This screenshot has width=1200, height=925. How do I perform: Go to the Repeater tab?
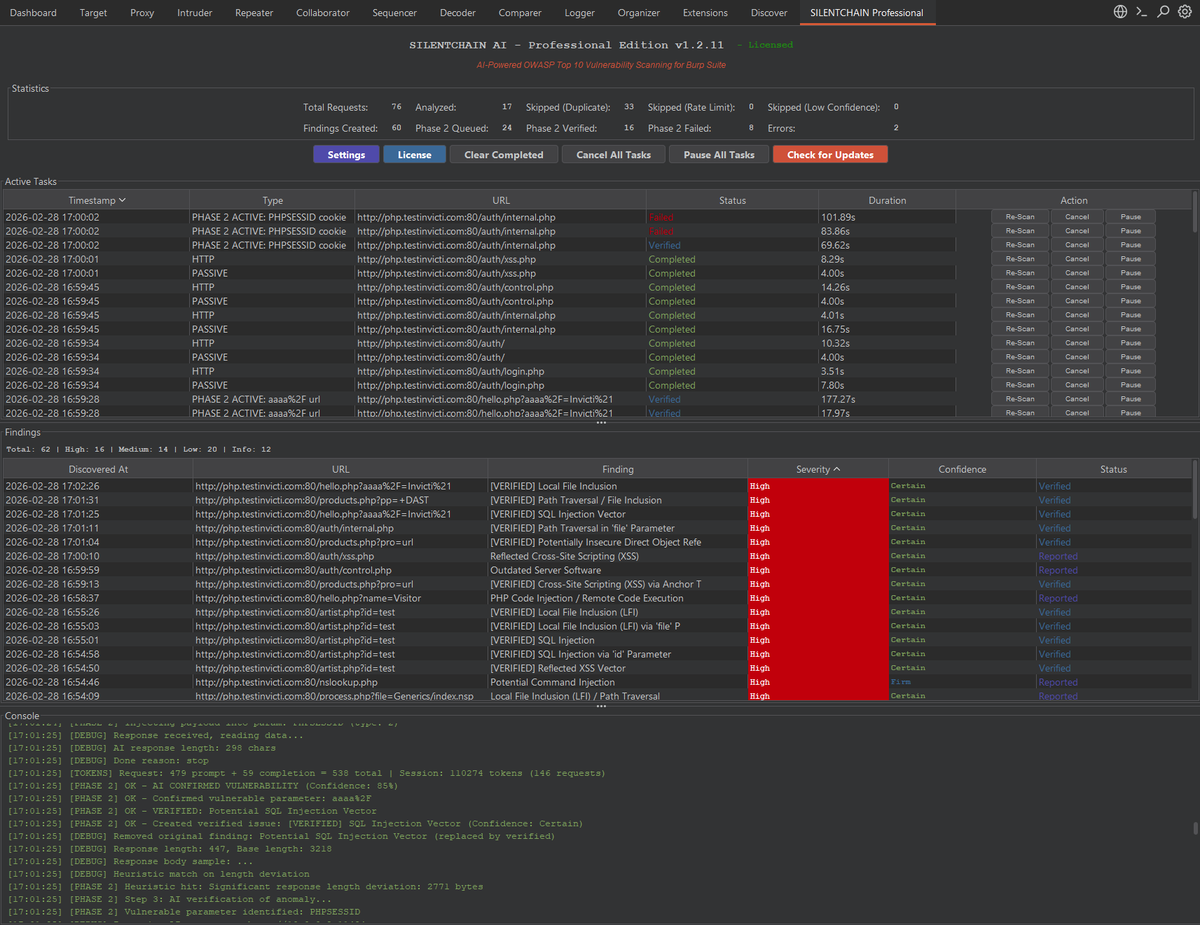[x=254, y=13]
